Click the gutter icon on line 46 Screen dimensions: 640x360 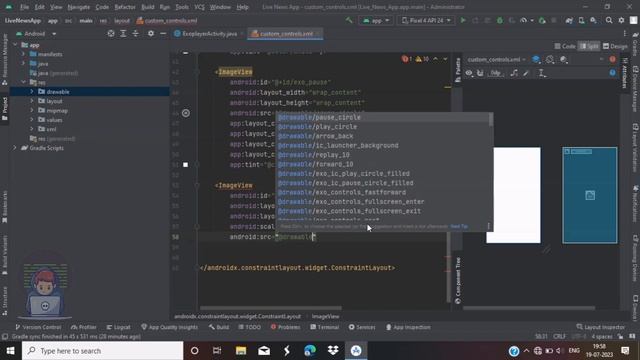click(x=186, y=113)
